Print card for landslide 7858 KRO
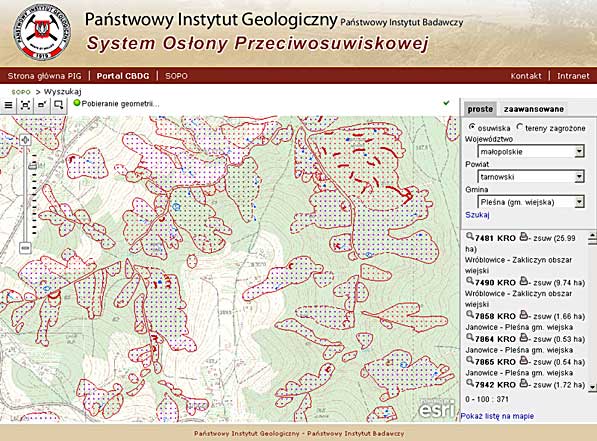This screenshot has height=441, width=597. tap(524, 315)
